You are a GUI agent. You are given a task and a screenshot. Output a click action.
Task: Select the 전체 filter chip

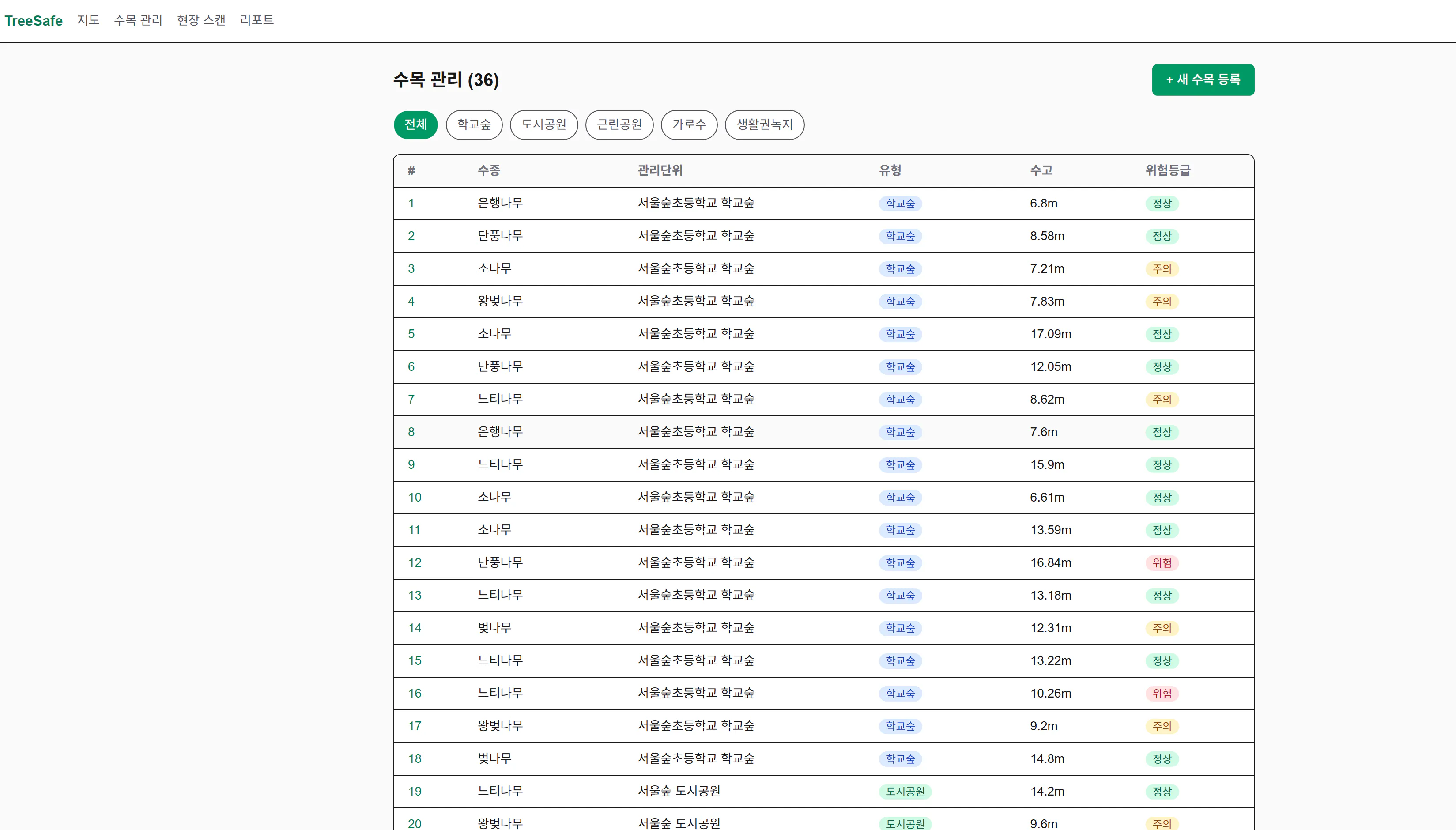415,124
